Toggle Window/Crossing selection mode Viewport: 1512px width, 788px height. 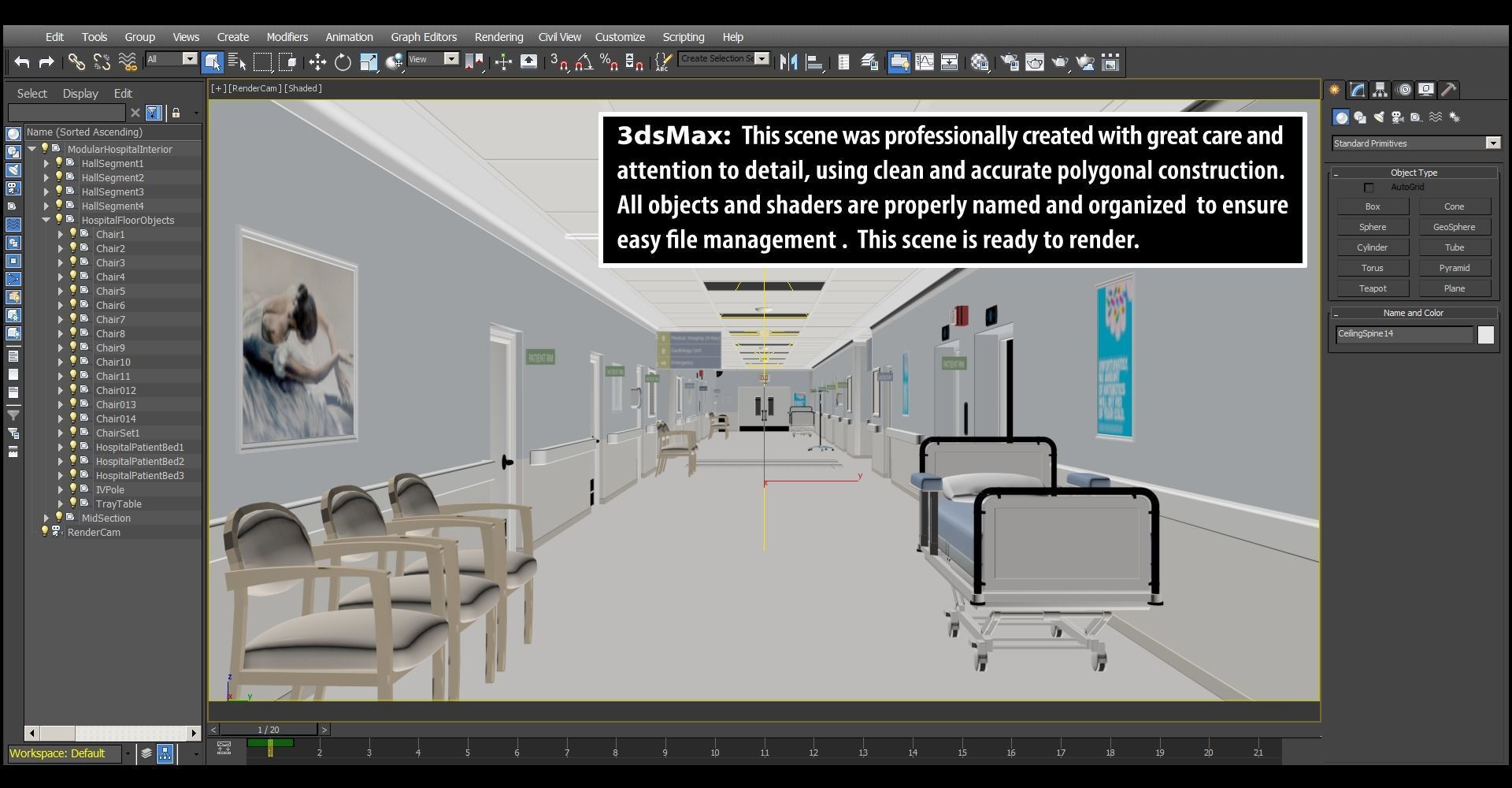(x=287, y=61)
